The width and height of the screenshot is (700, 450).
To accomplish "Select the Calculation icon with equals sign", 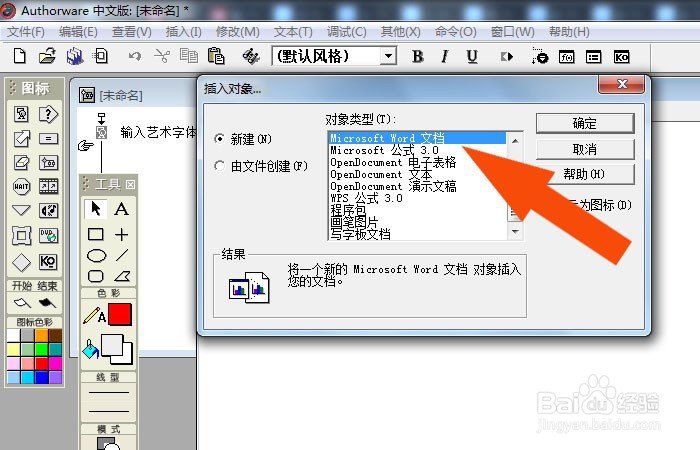I will [x=48, y=138].
